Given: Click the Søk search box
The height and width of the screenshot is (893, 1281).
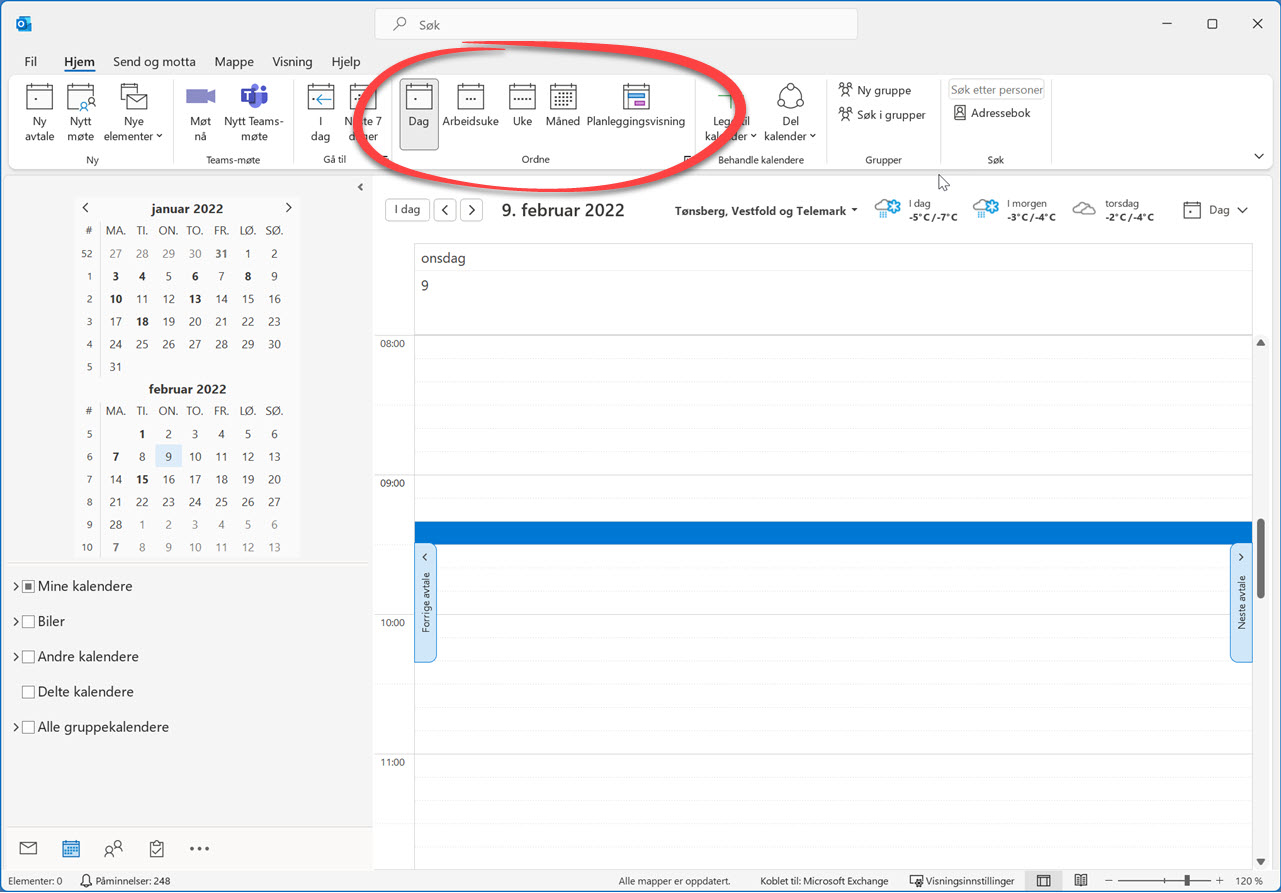Looking at the screenshot, I should (x=616, y=24).
